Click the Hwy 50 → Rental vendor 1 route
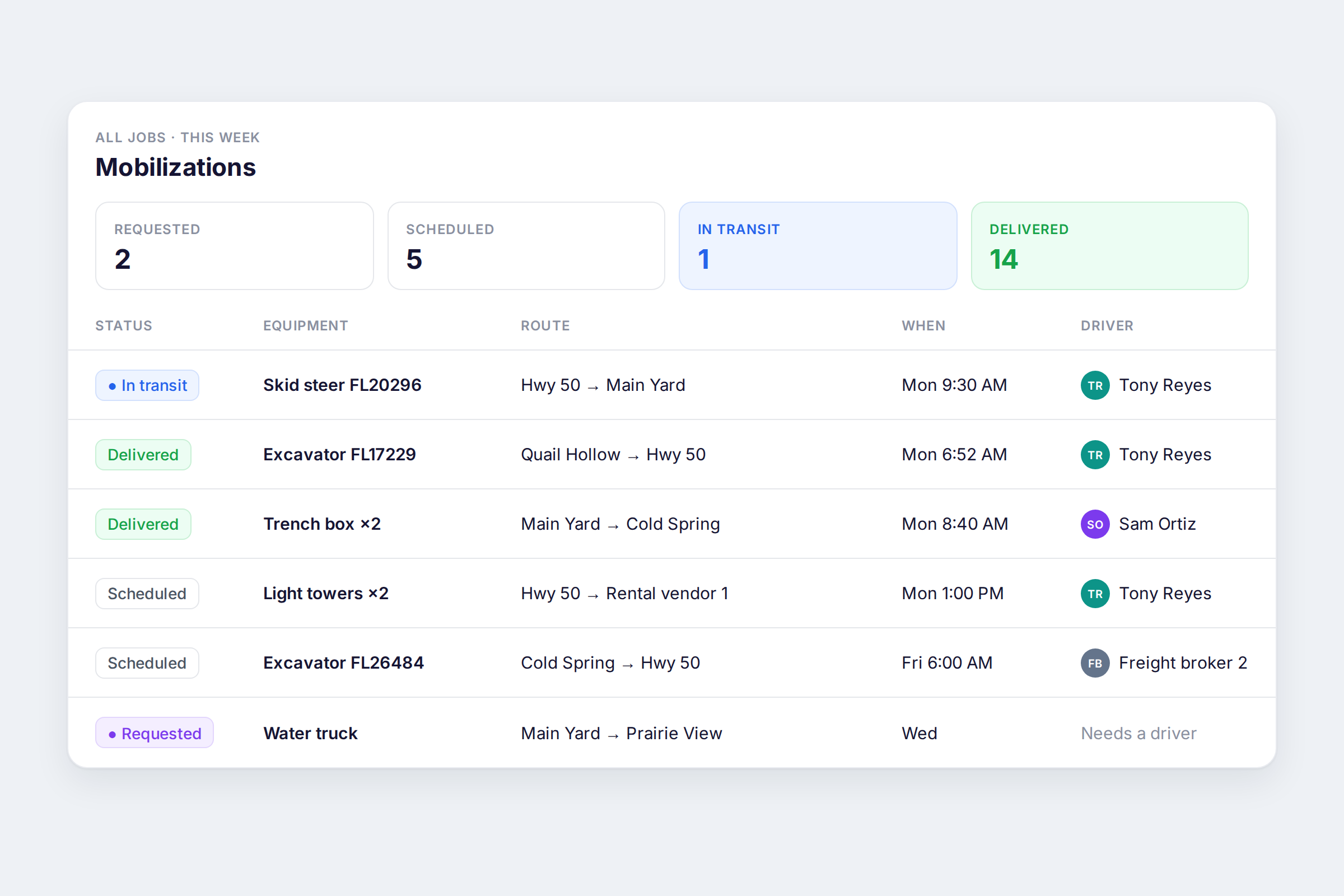The image size is (1344, 896). (x=624, y=594)
